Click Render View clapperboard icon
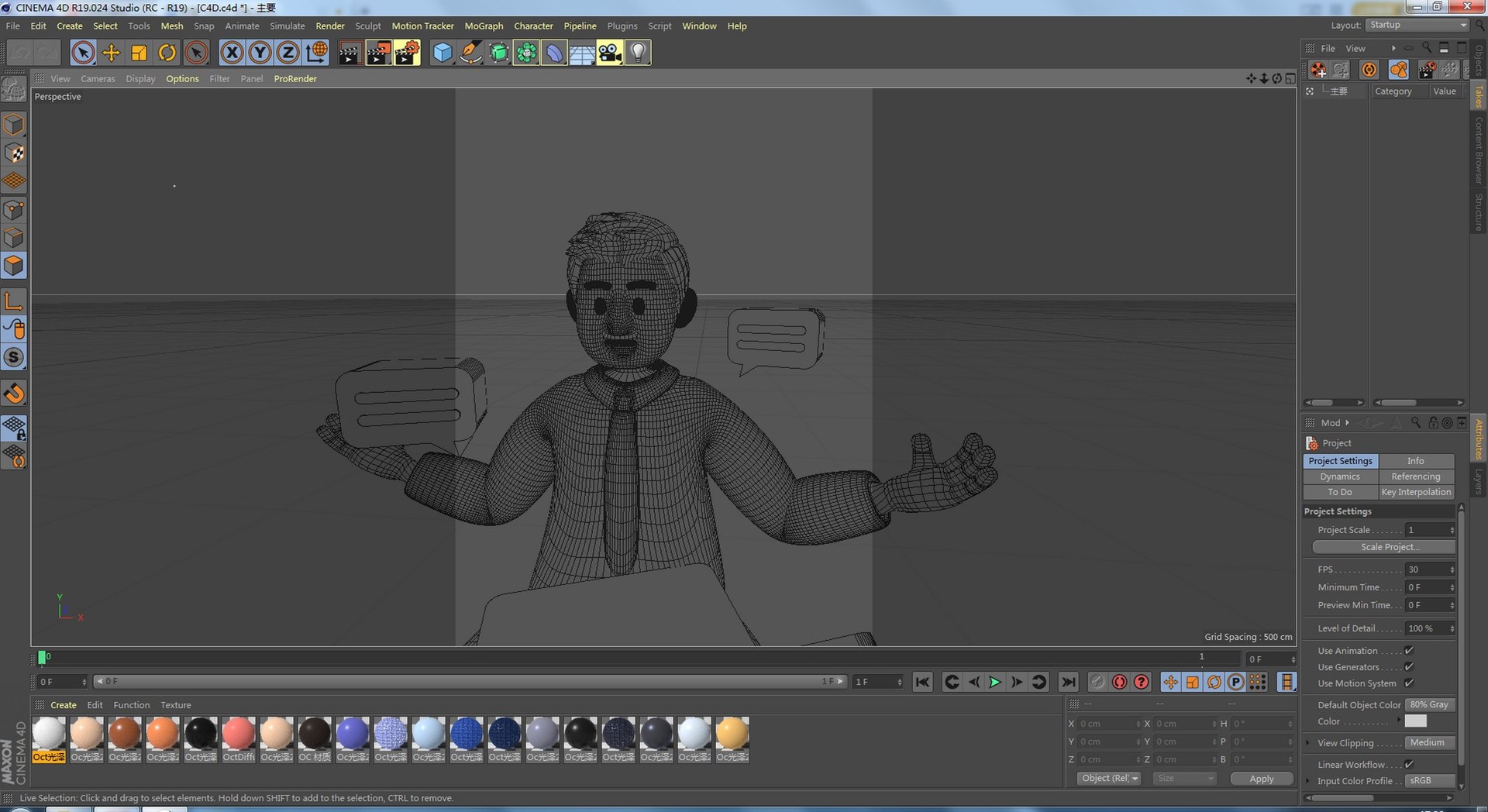 click(x=350, y=53)
